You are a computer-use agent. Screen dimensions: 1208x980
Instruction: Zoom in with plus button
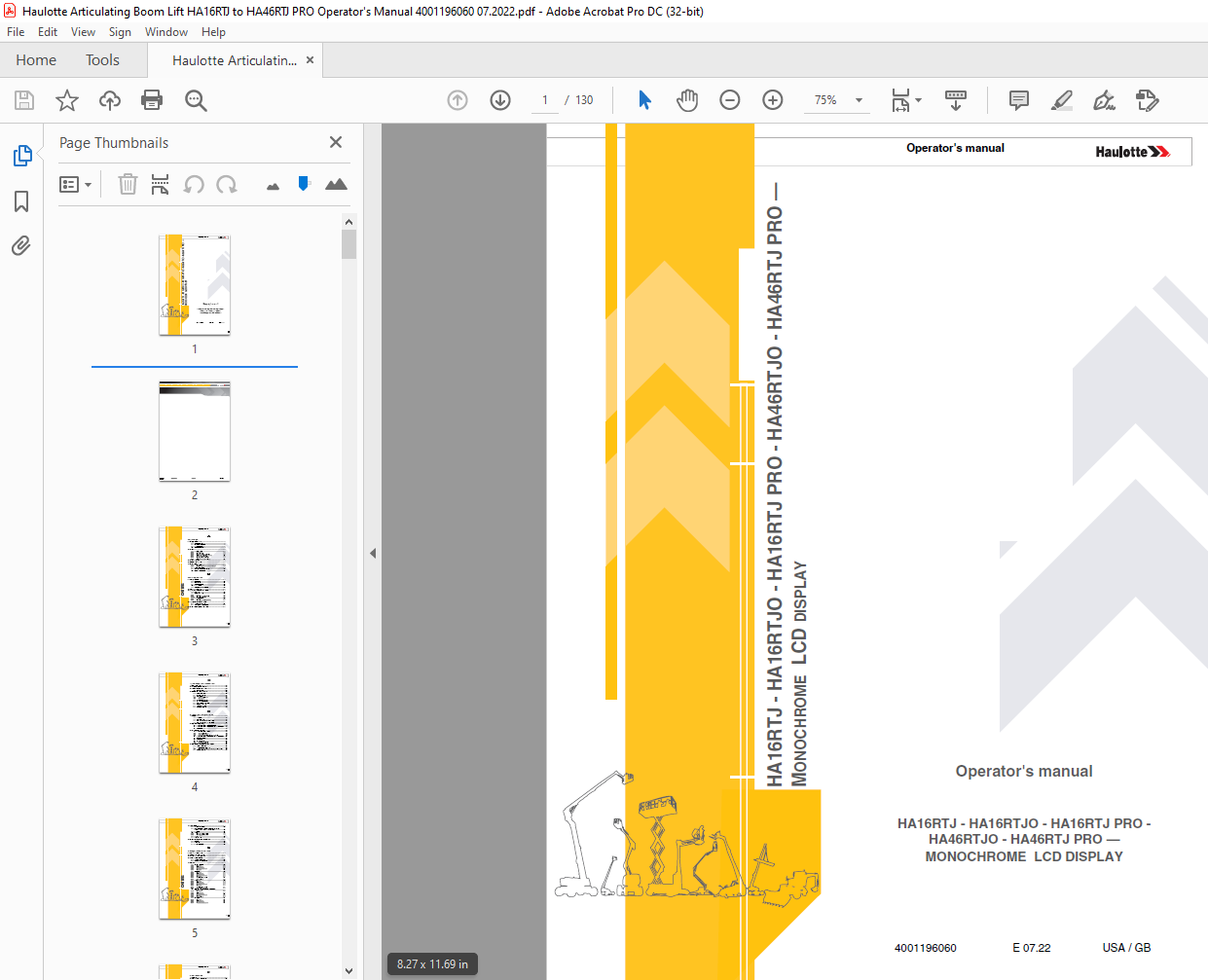(x=773, y=100)
